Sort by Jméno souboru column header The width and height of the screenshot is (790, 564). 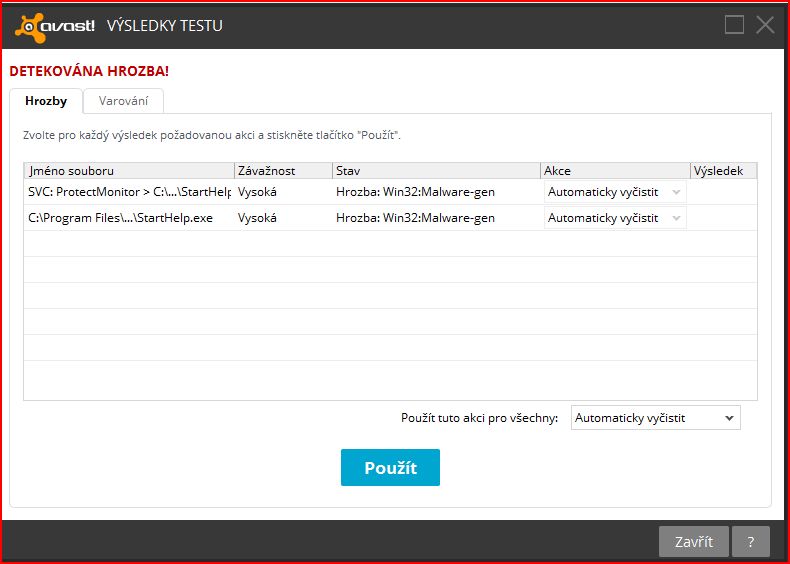point(128,171)
